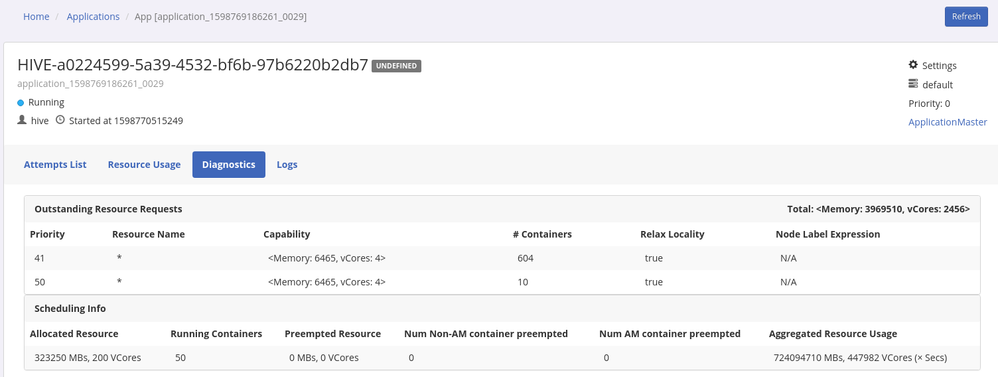Switch to the Resource Usage tab
The image size is (998, 377).
144,164
